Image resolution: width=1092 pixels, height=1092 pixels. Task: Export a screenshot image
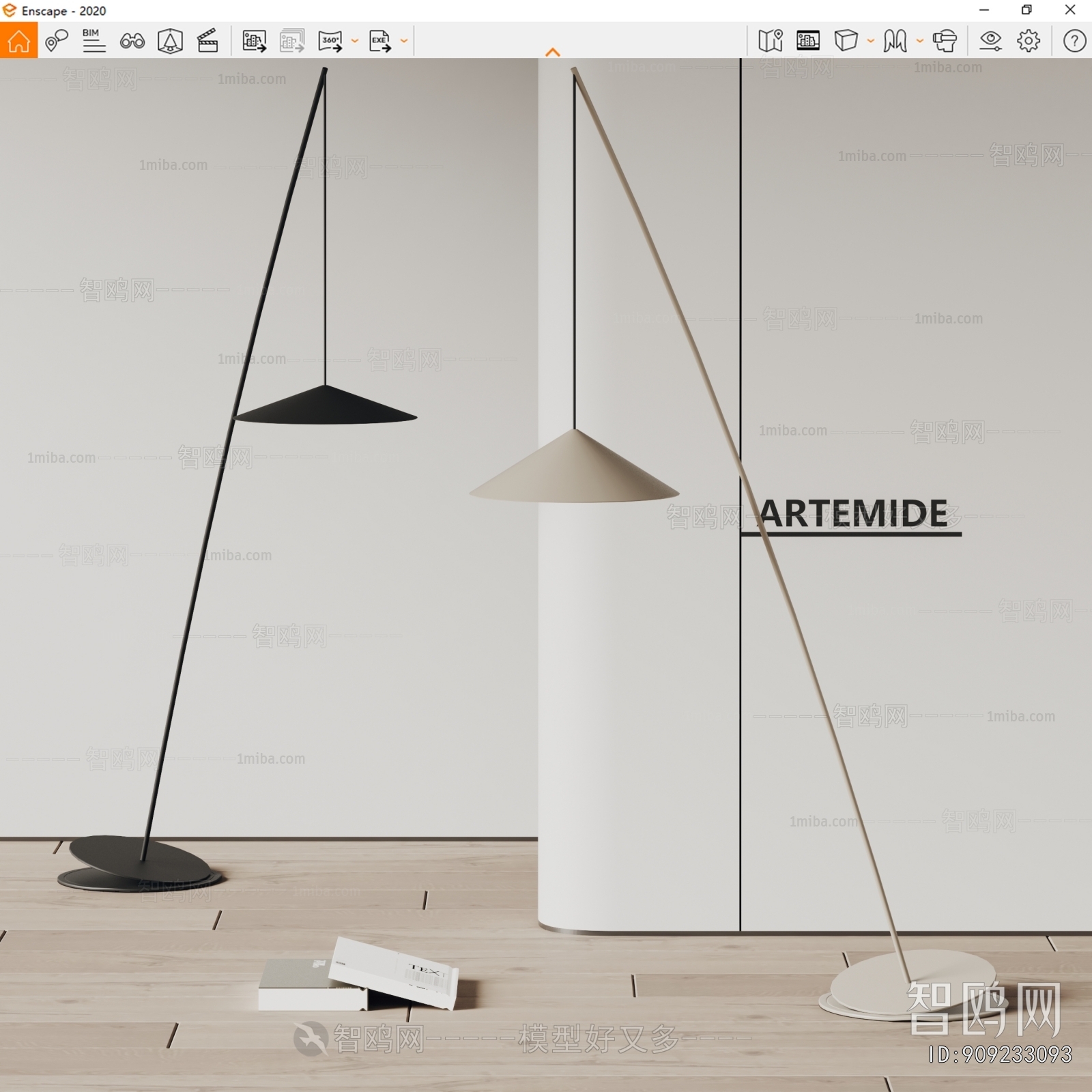click(254, 41)
